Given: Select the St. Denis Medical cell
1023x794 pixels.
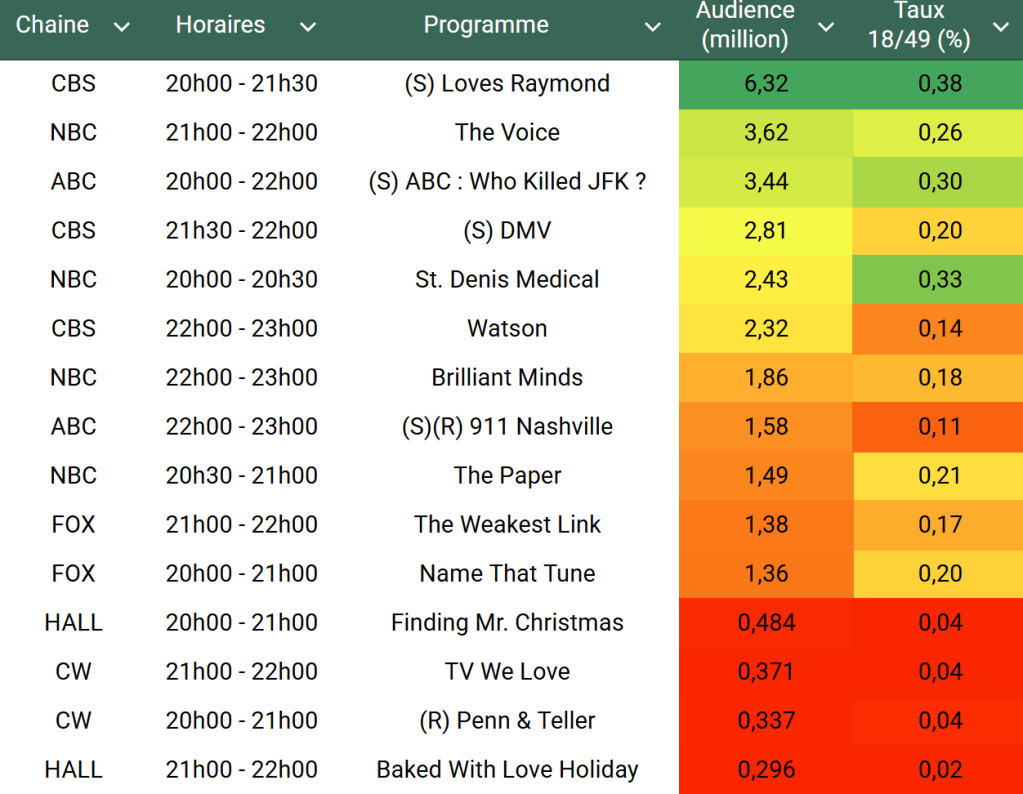Looking at the screenshot, I should point(507,280).
